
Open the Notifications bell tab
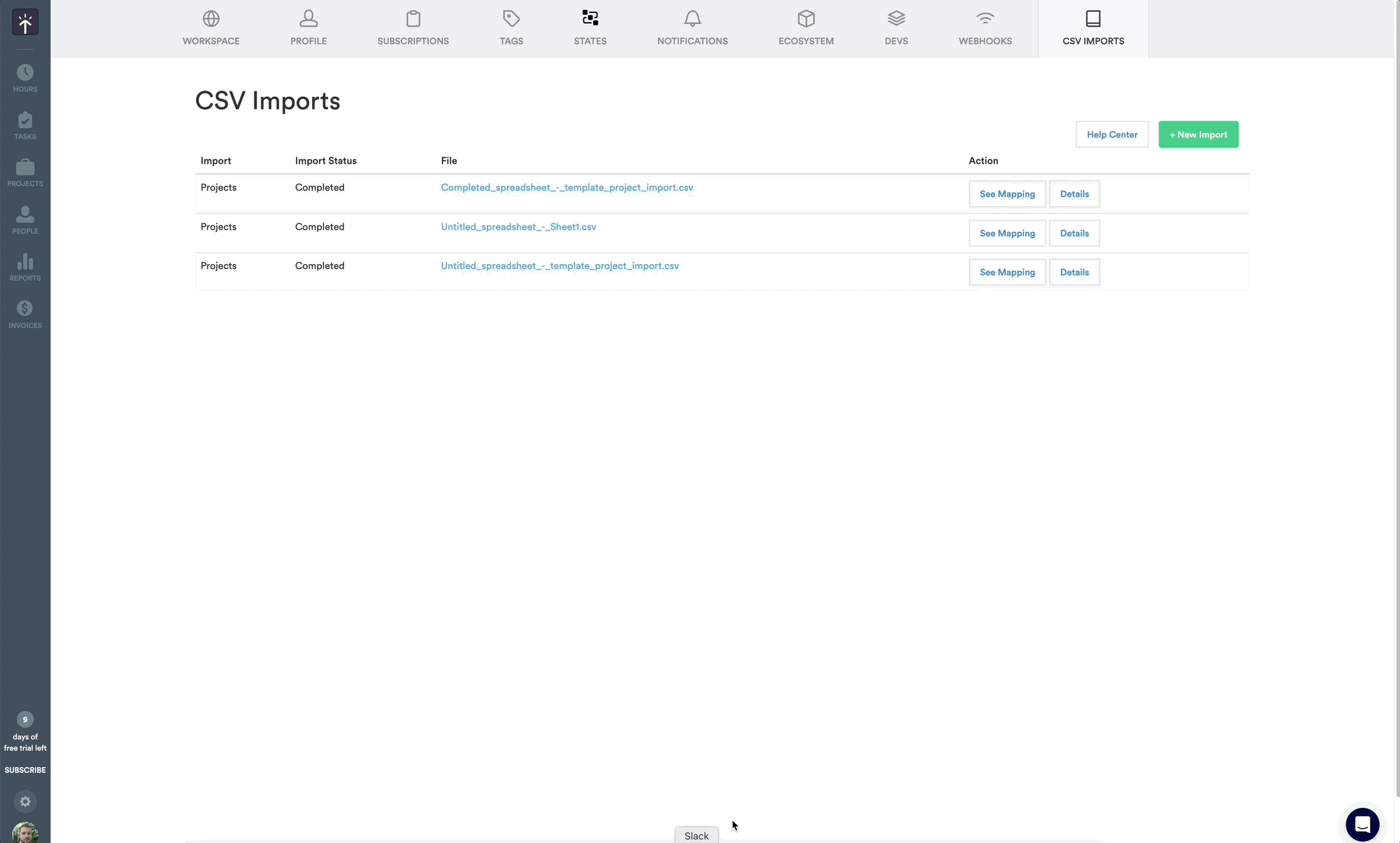pos(692,28)
